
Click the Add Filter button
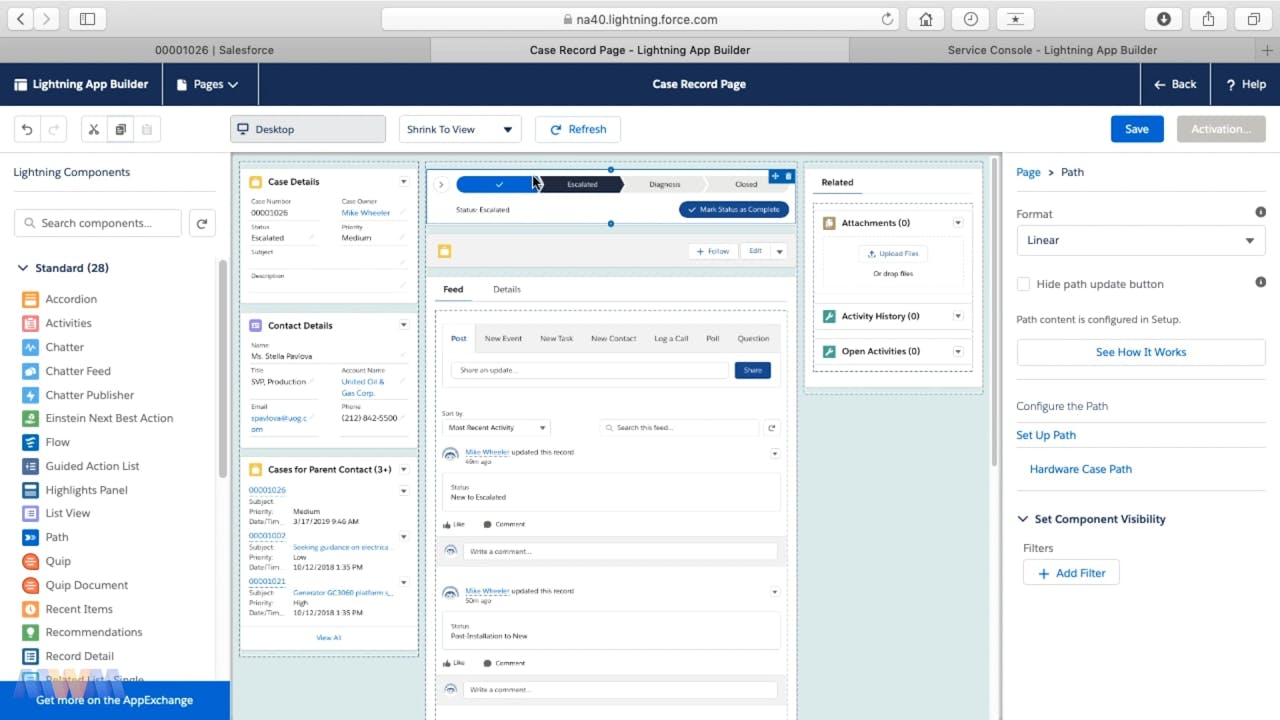(1071, 573)
